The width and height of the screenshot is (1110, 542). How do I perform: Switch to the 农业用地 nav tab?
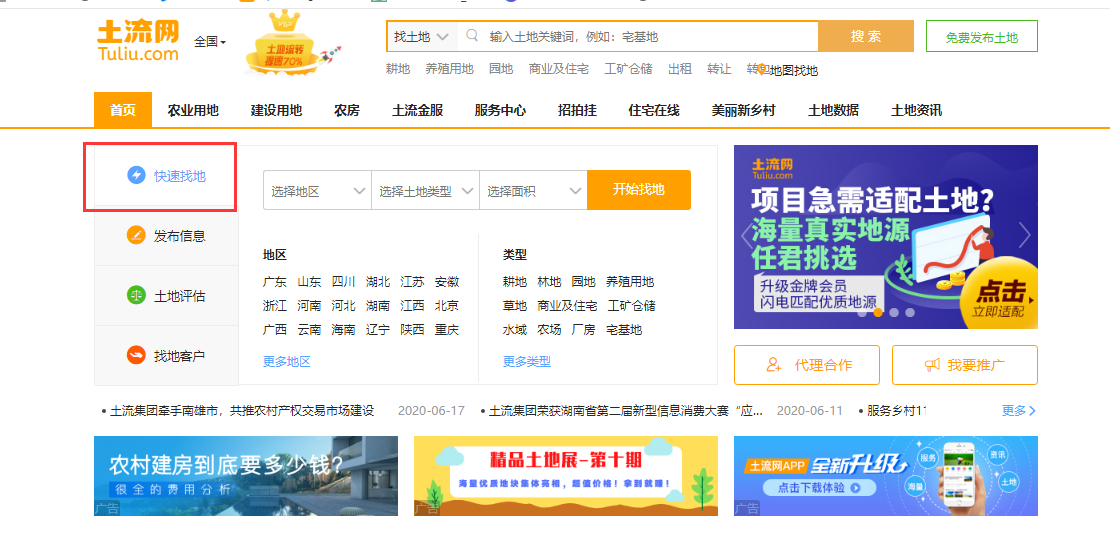(193, 110)
